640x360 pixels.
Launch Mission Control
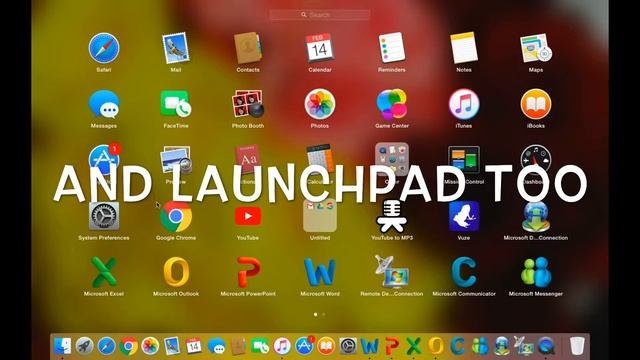tap(464, 160)
